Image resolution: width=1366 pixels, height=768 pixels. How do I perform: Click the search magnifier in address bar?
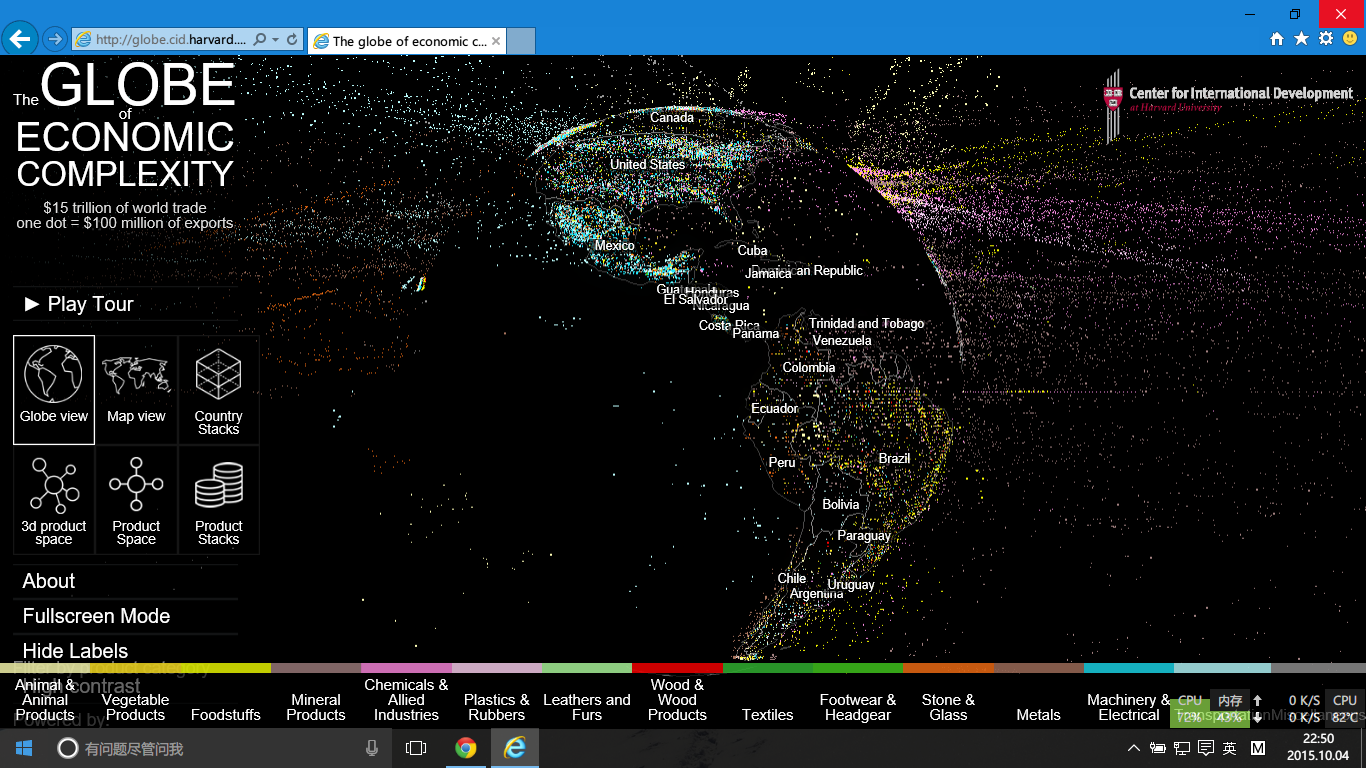point(260,39)
